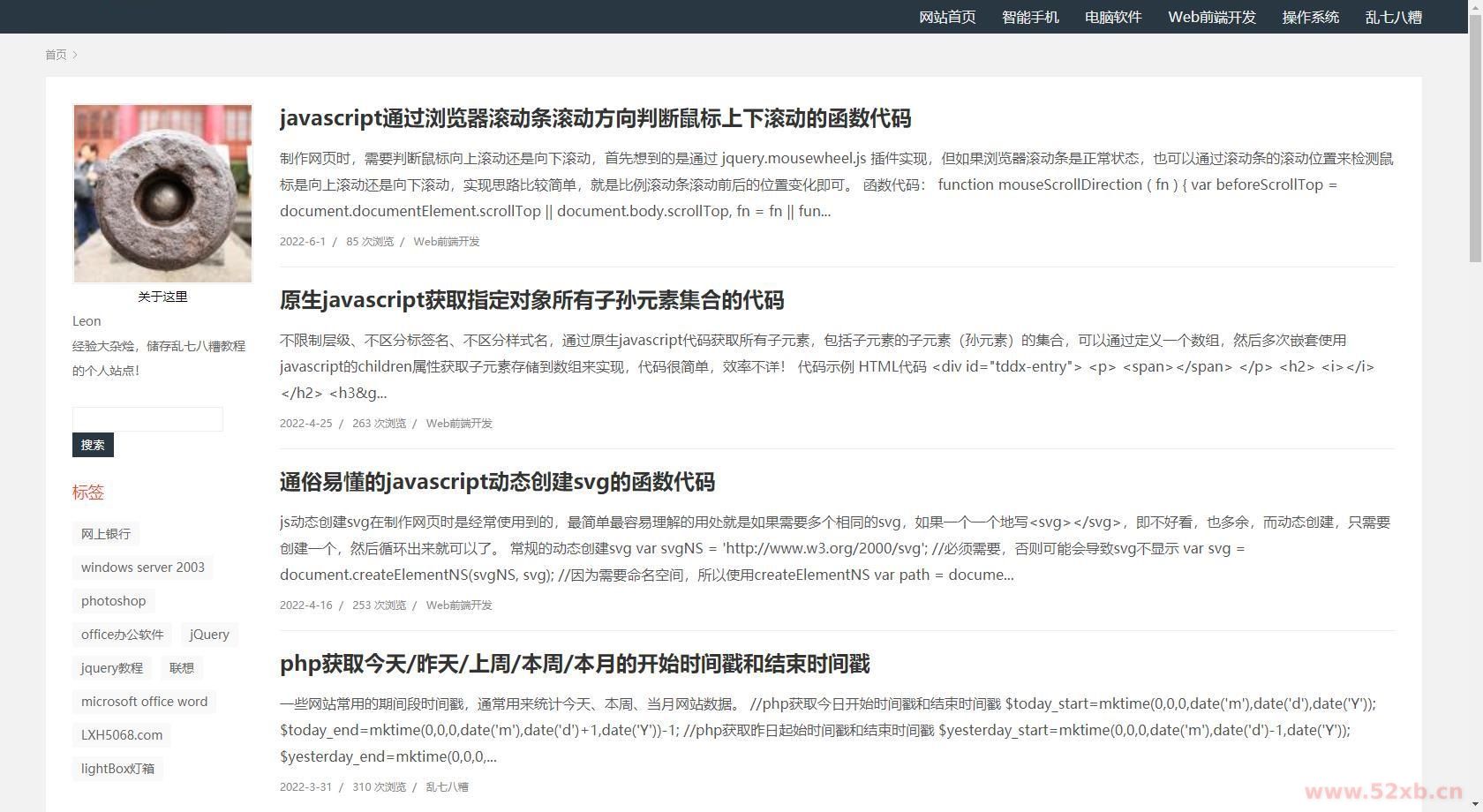Open article 原生javascript获取指定对象所有子孙元素集合的代码
The image size is (1483, 812).
tap(531, 300)
